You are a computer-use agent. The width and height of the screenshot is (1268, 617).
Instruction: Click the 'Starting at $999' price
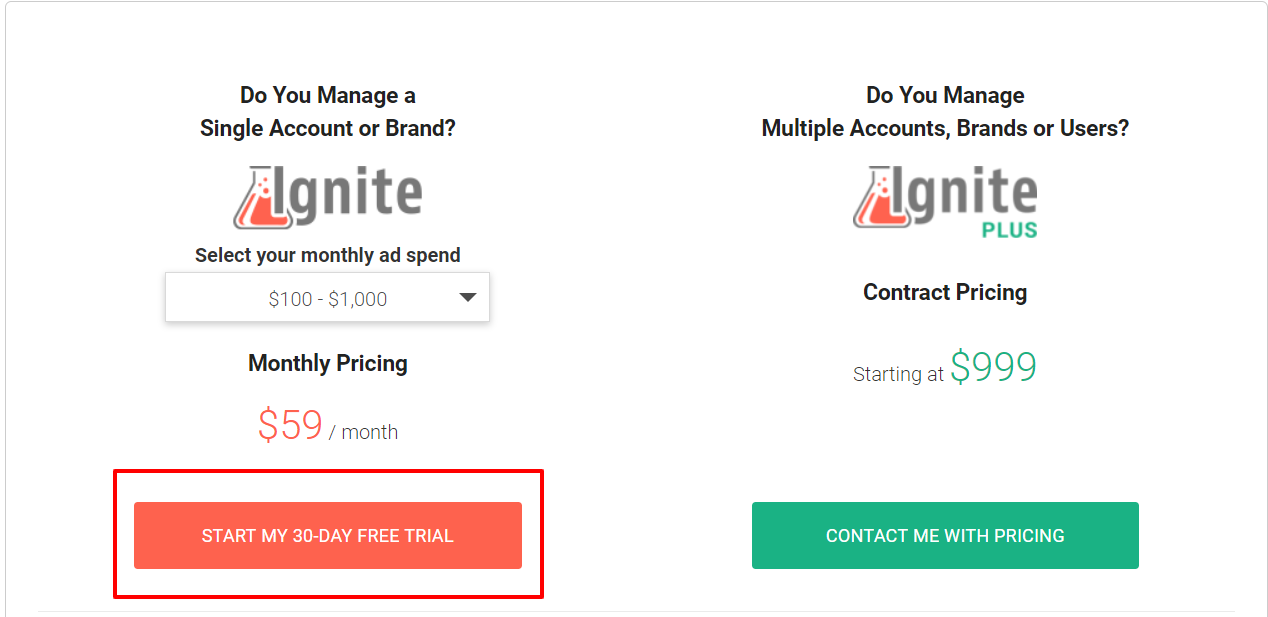click(x=944, y=370)
